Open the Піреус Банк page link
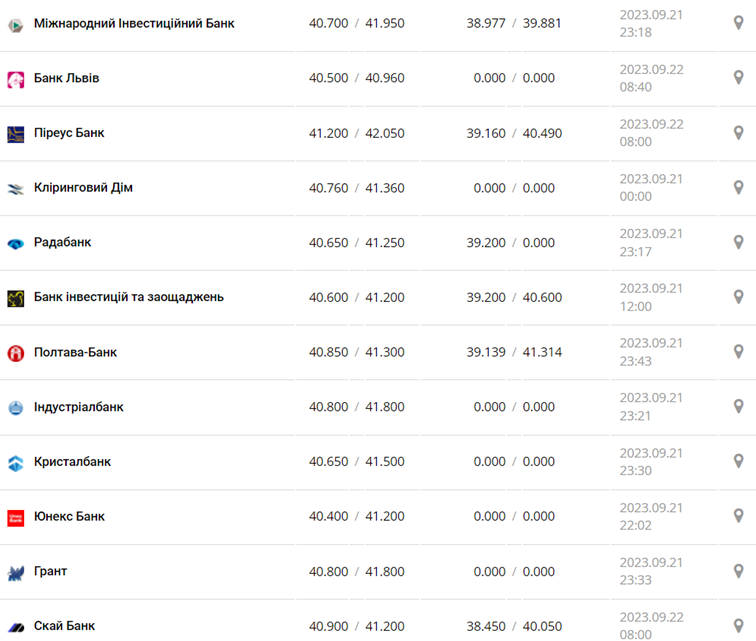Screen dimensions: 756x641 [69, 133]
